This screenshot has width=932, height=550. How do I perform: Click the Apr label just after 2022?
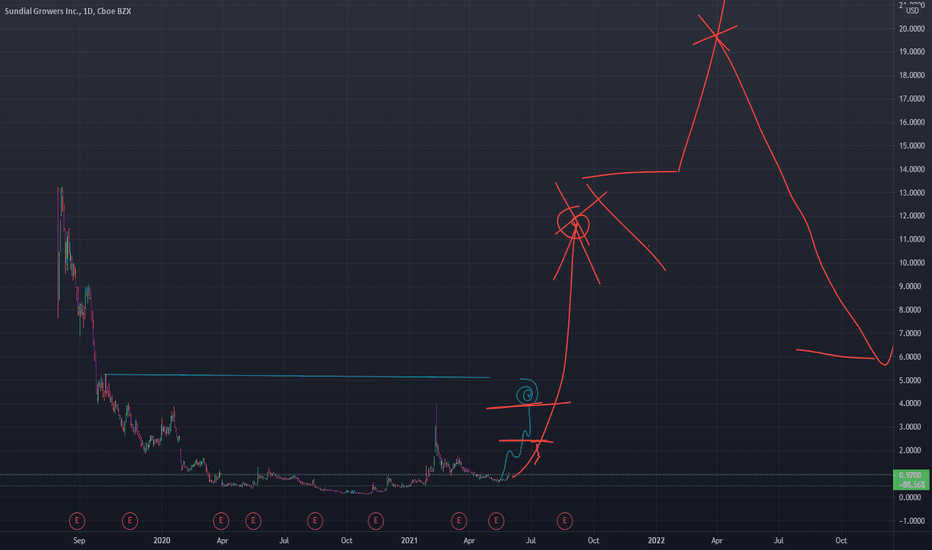pyautogui.click(x=717, y=540)
